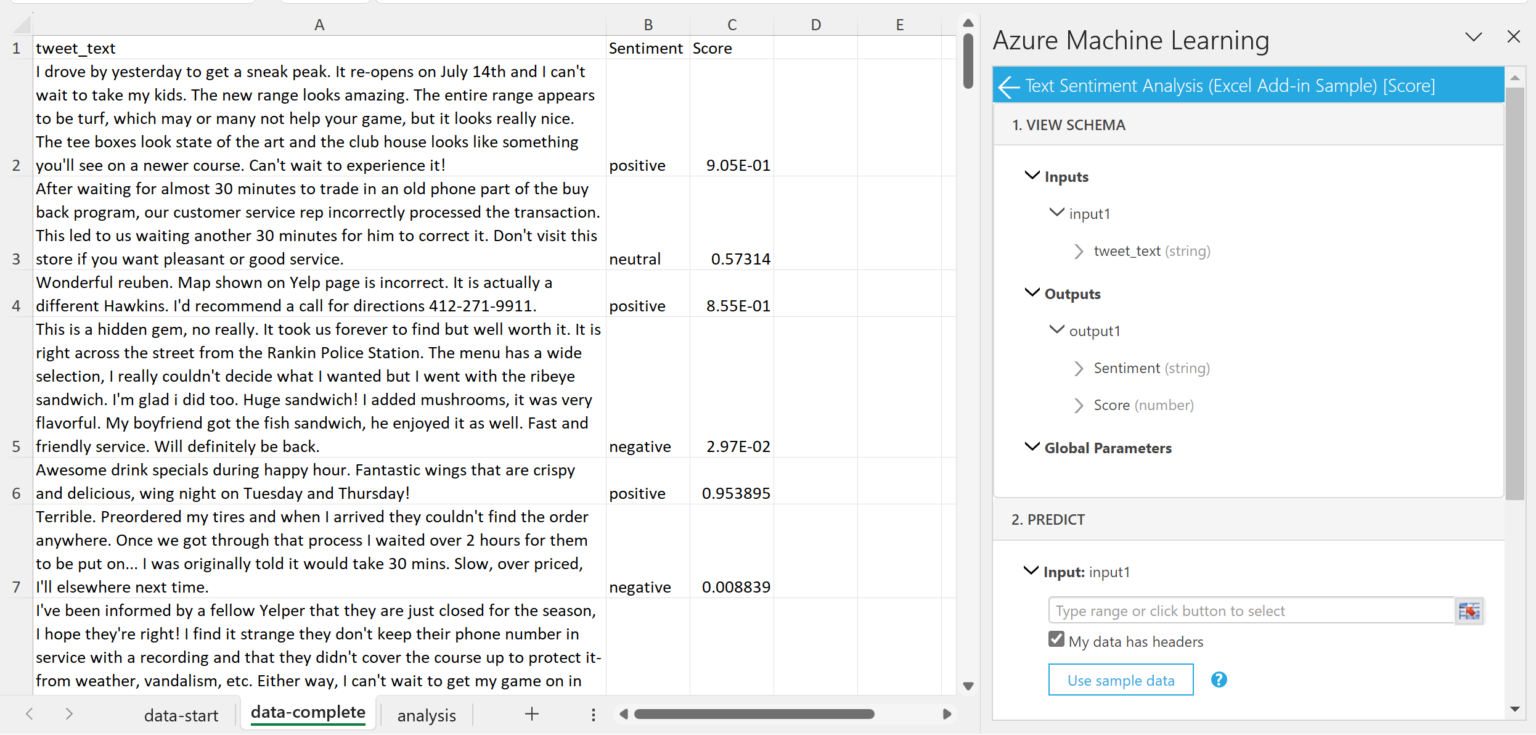Click the previous sheet navigation arrow
This screenshot has height=735, width=1536.
coord(30,714)
